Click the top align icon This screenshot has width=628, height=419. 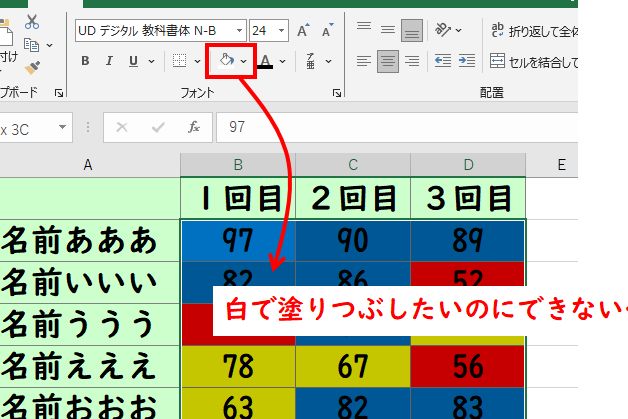pos(364,27)
